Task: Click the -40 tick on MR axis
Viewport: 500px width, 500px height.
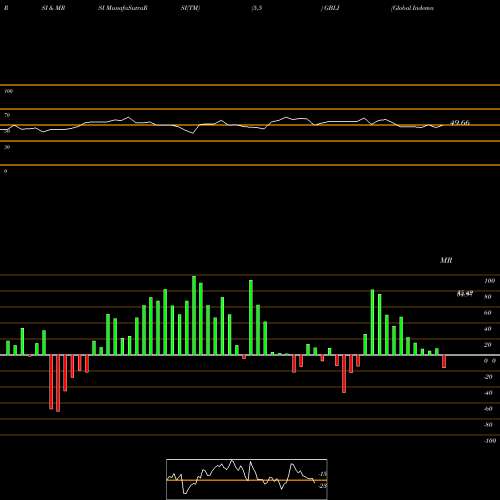Action: pyautogui.click(x=488, y=393)
